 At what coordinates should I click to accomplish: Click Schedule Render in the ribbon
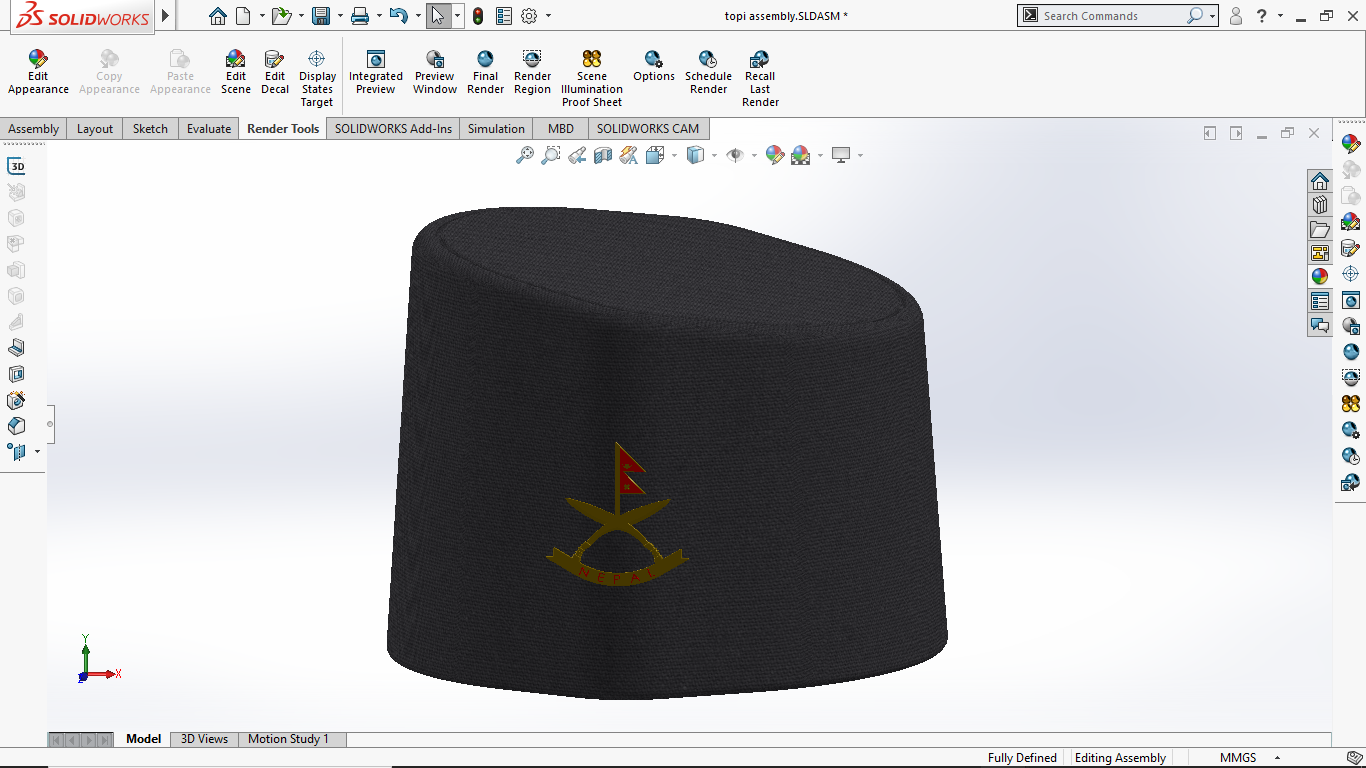pos(708,73)
